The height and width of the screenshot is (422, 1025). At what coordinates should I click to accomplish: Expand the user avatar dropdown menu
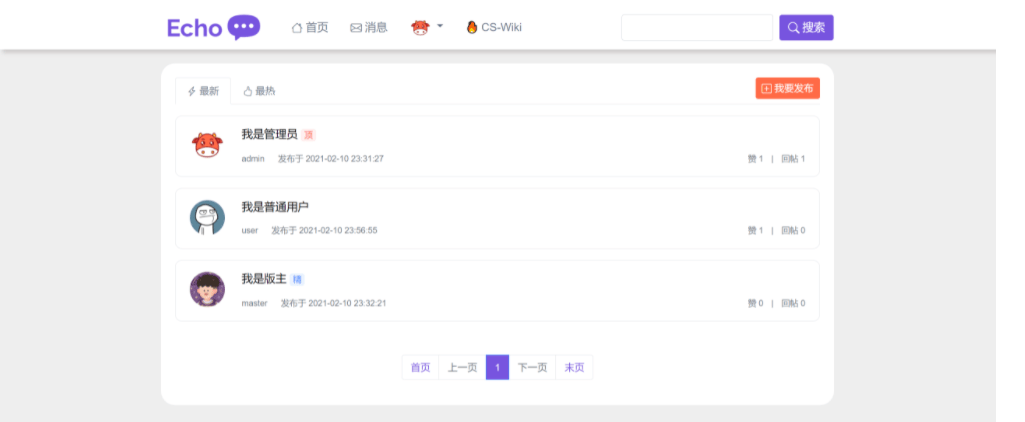click(427, 27)
